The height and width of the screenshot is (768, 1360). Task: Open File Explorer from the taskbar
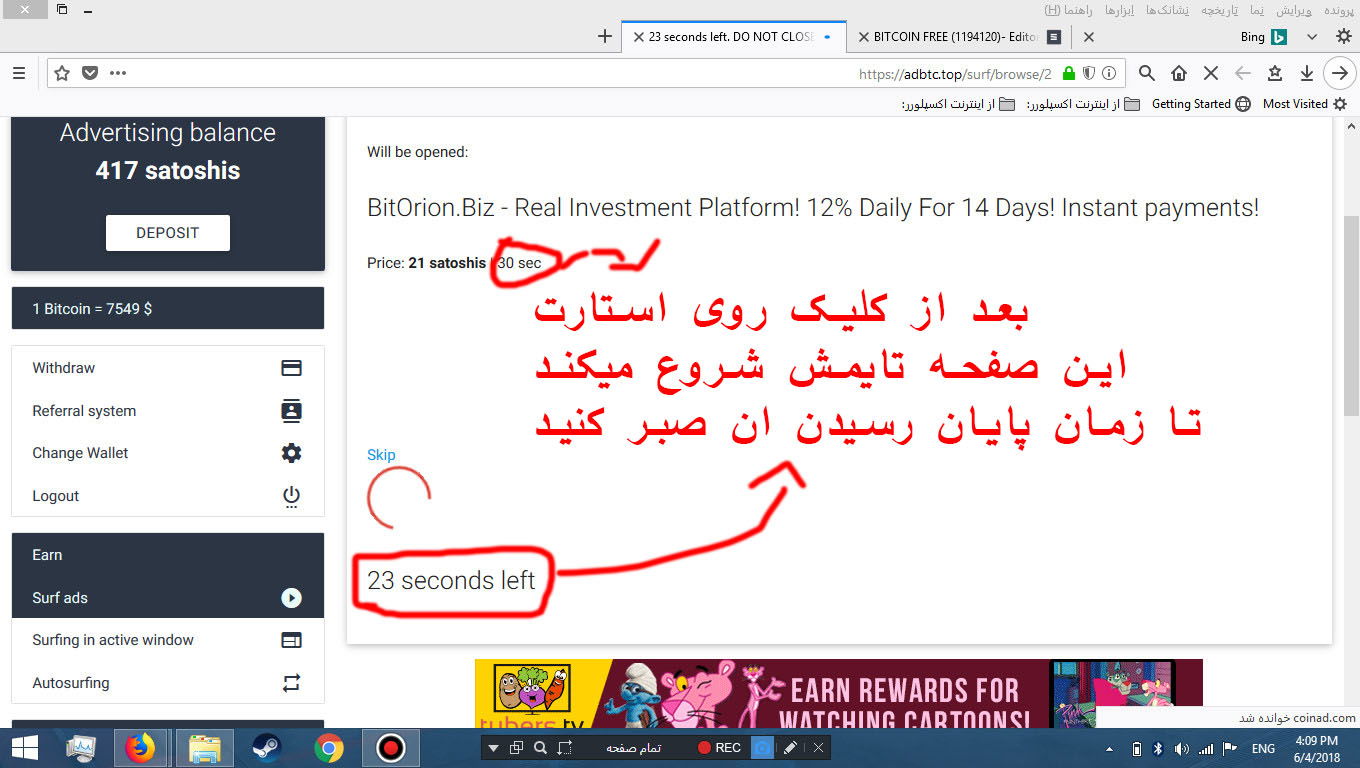[x=205, y=748]
